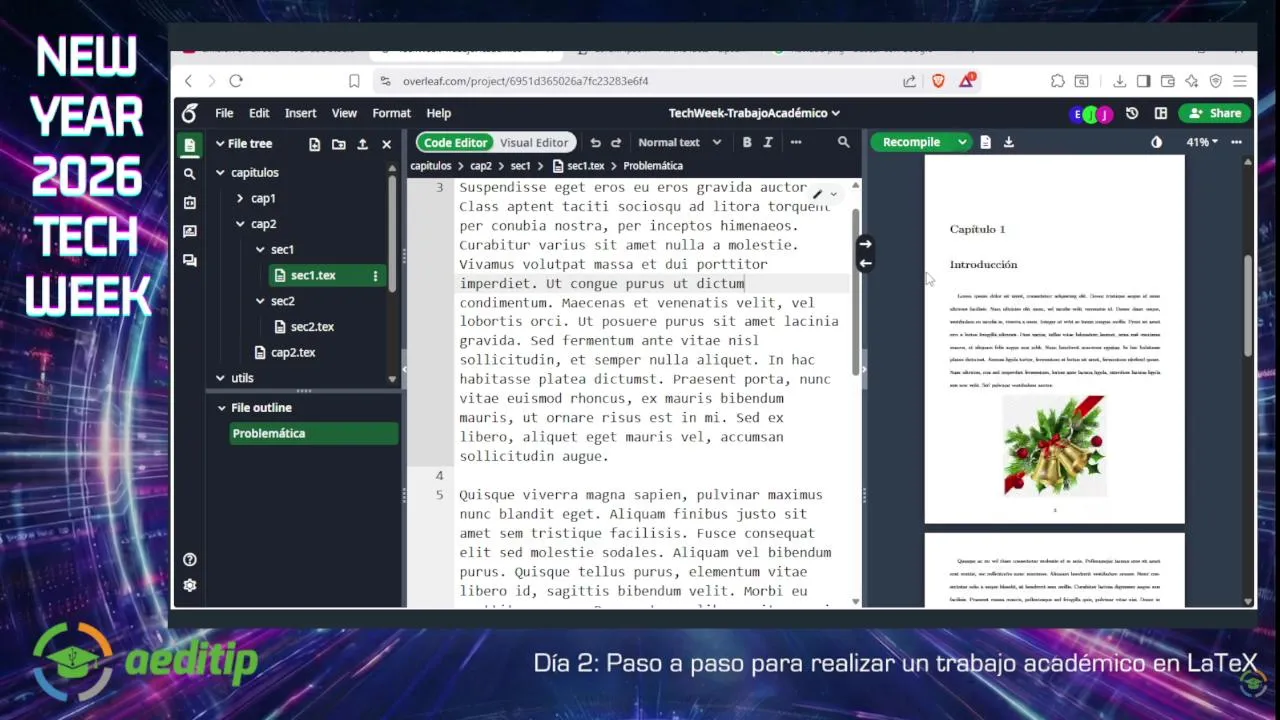Screen dimensions: 1280x720
Task: Collapse the utils folder
Action: (220, 378)
